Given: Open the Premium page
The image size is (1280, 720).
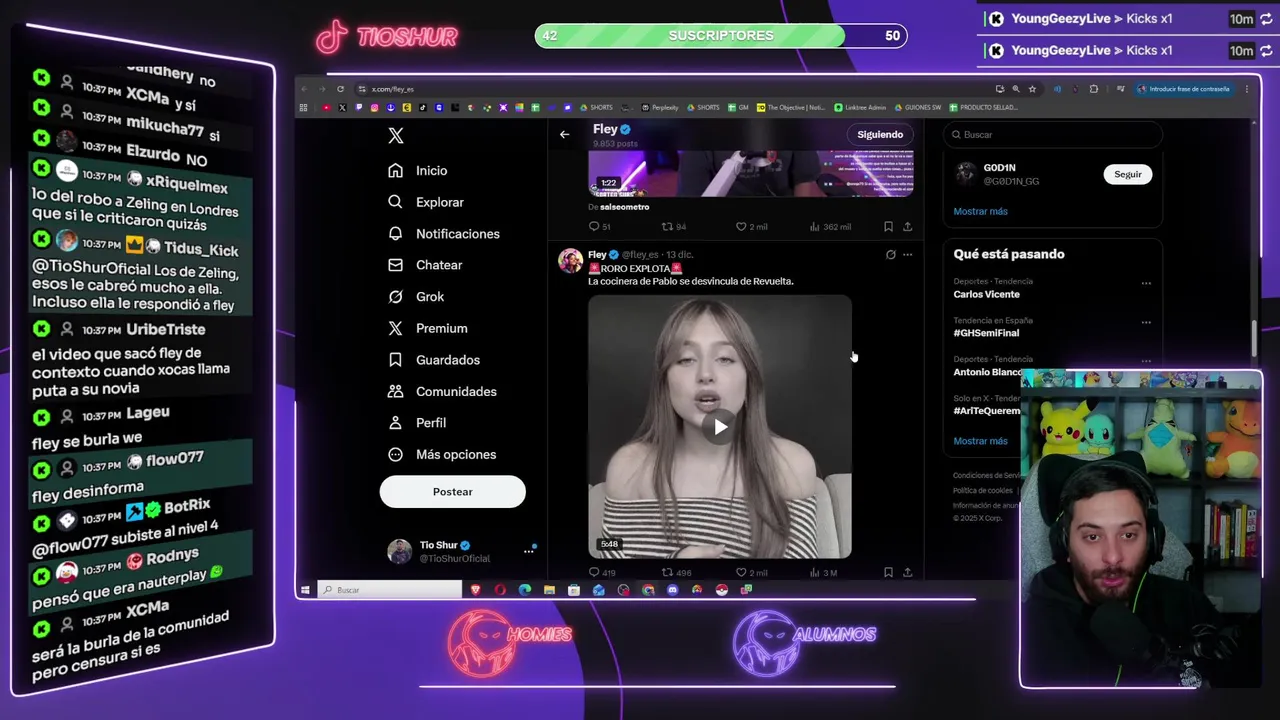Looking at the screenshot, I should click(x=428, y=328).
